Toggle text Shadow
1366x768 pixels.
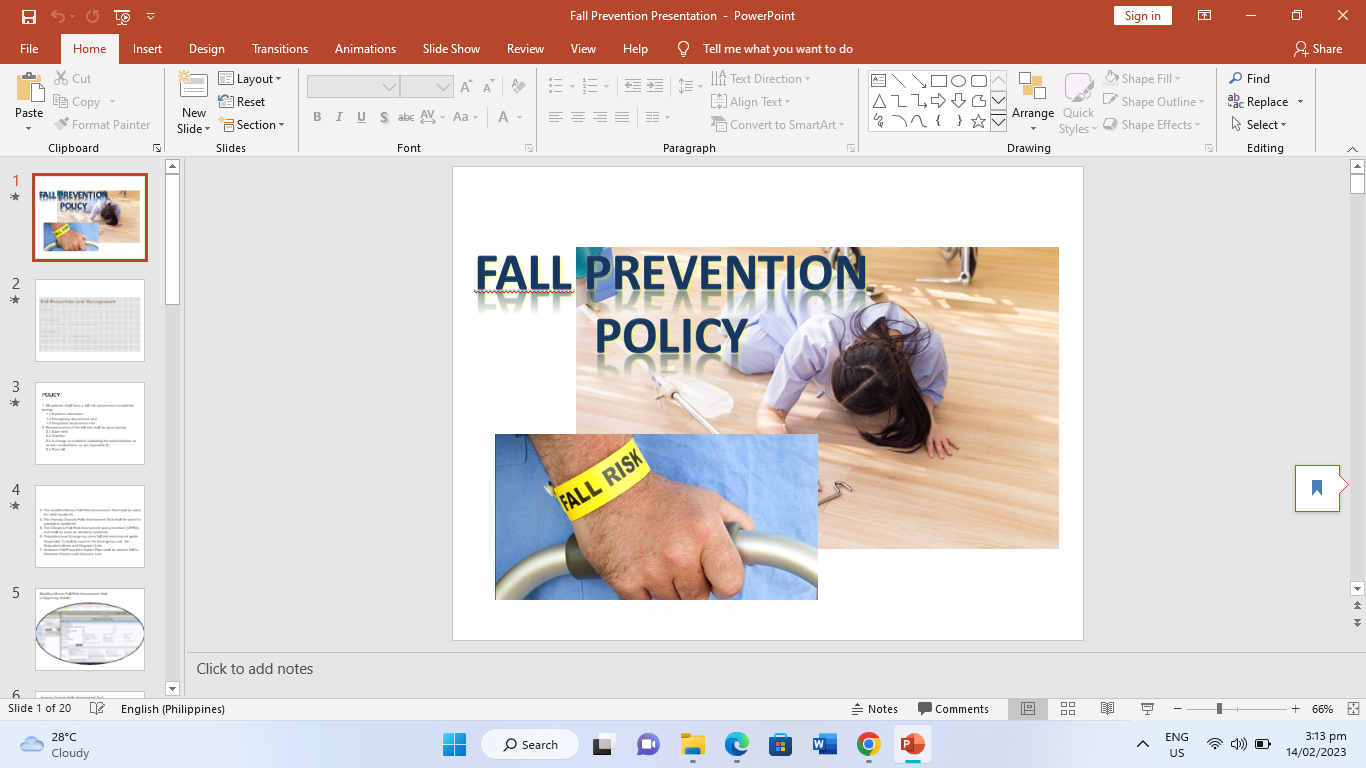(384, 117)
